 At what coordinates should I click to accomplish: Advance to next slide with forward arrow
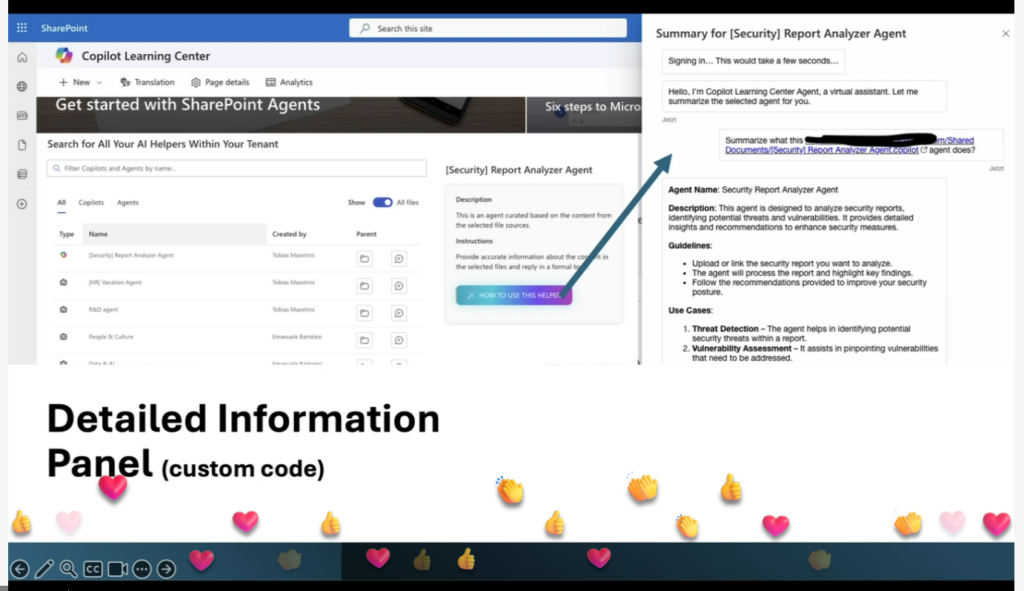click(x=167, y=569)
